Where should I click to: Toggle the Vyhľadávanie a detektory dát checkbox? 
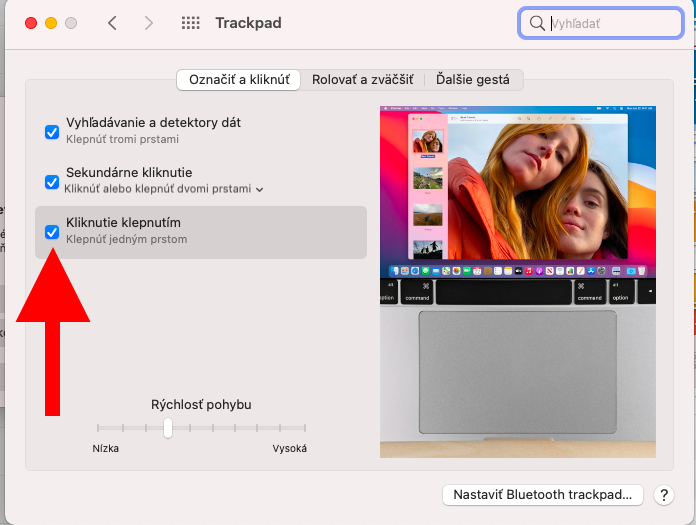[52, 131]
